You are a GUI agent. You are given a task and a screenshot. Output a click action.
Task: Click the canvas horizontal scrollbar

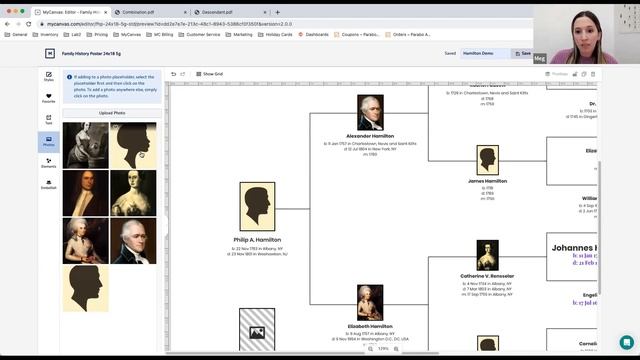[302, 353]
